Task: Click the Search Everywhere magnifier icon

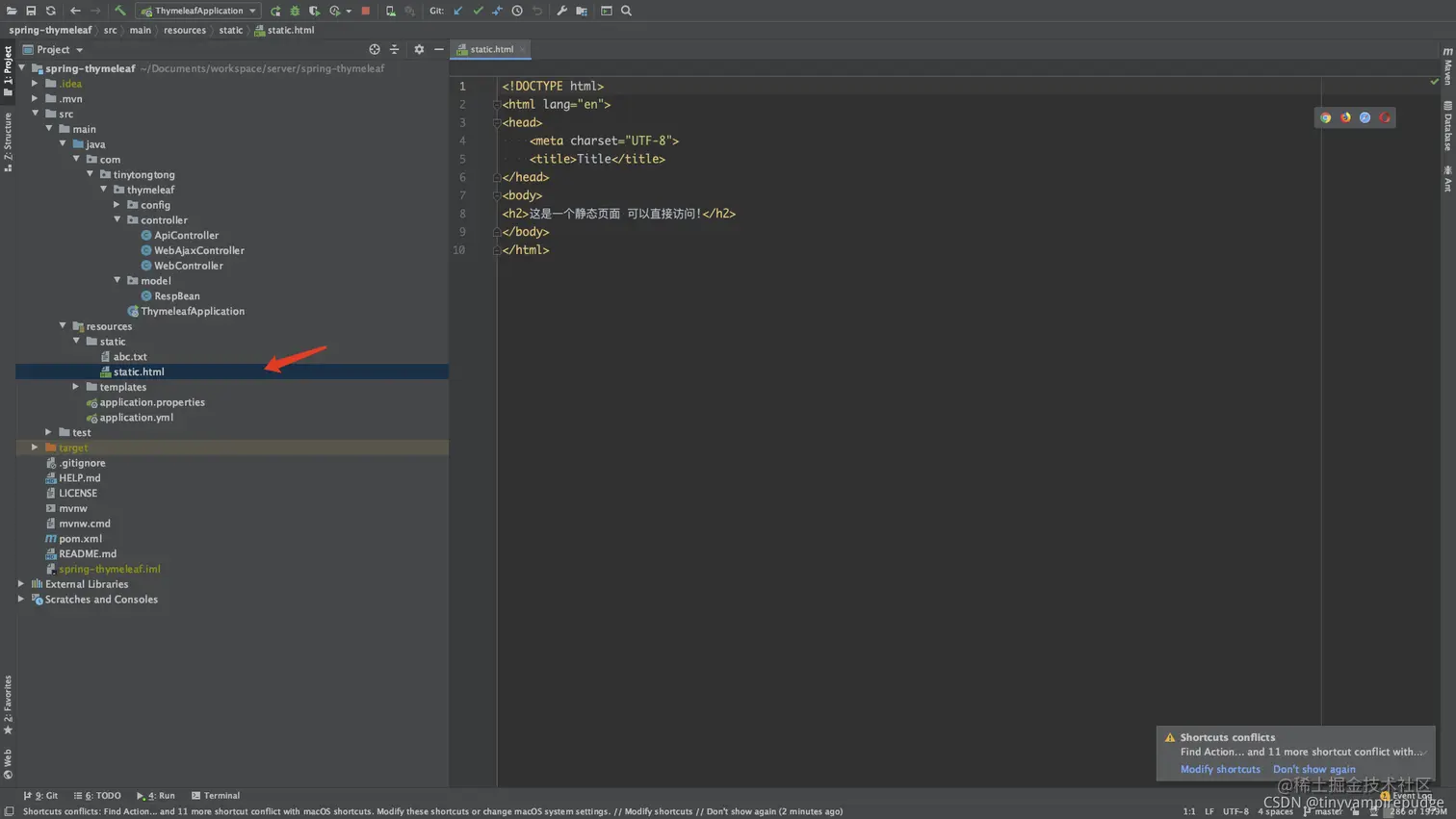Action: 626,11
